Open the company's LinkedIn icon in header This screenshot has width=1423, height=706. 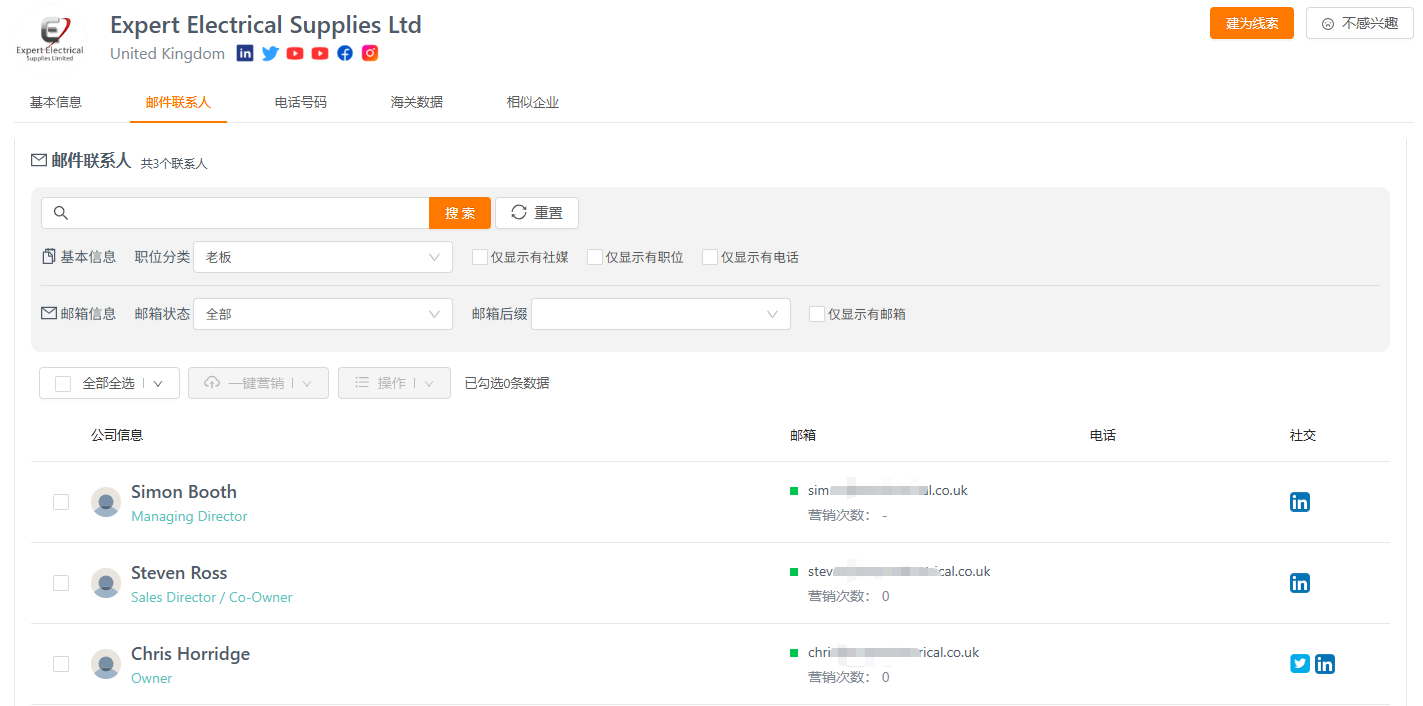pos(245,53)
